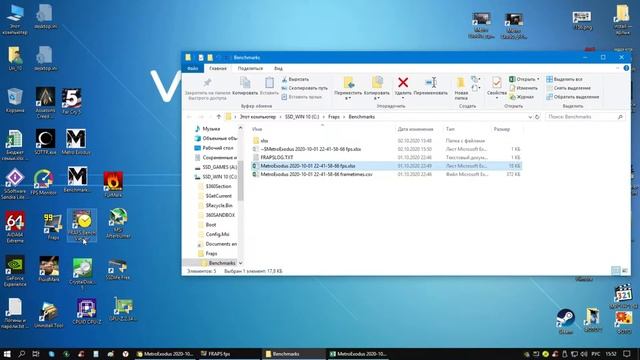This screenshot has height=360, width=640.
Task: Click the ribbon Copy icon
Action: [245, 83]
